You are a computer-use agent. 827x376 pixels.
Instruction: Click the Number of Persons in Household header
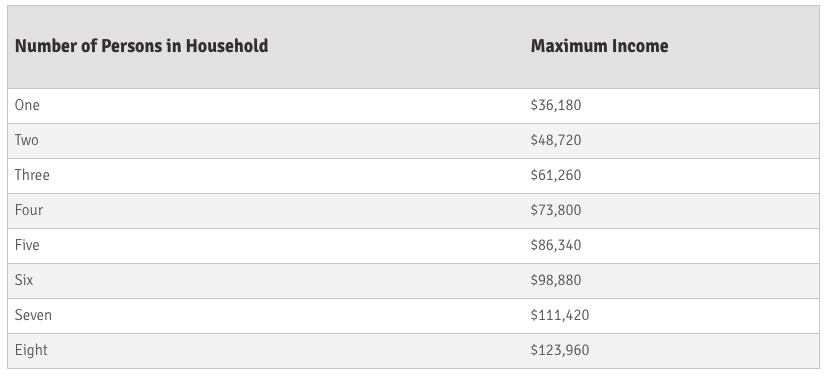coord(141,46)
